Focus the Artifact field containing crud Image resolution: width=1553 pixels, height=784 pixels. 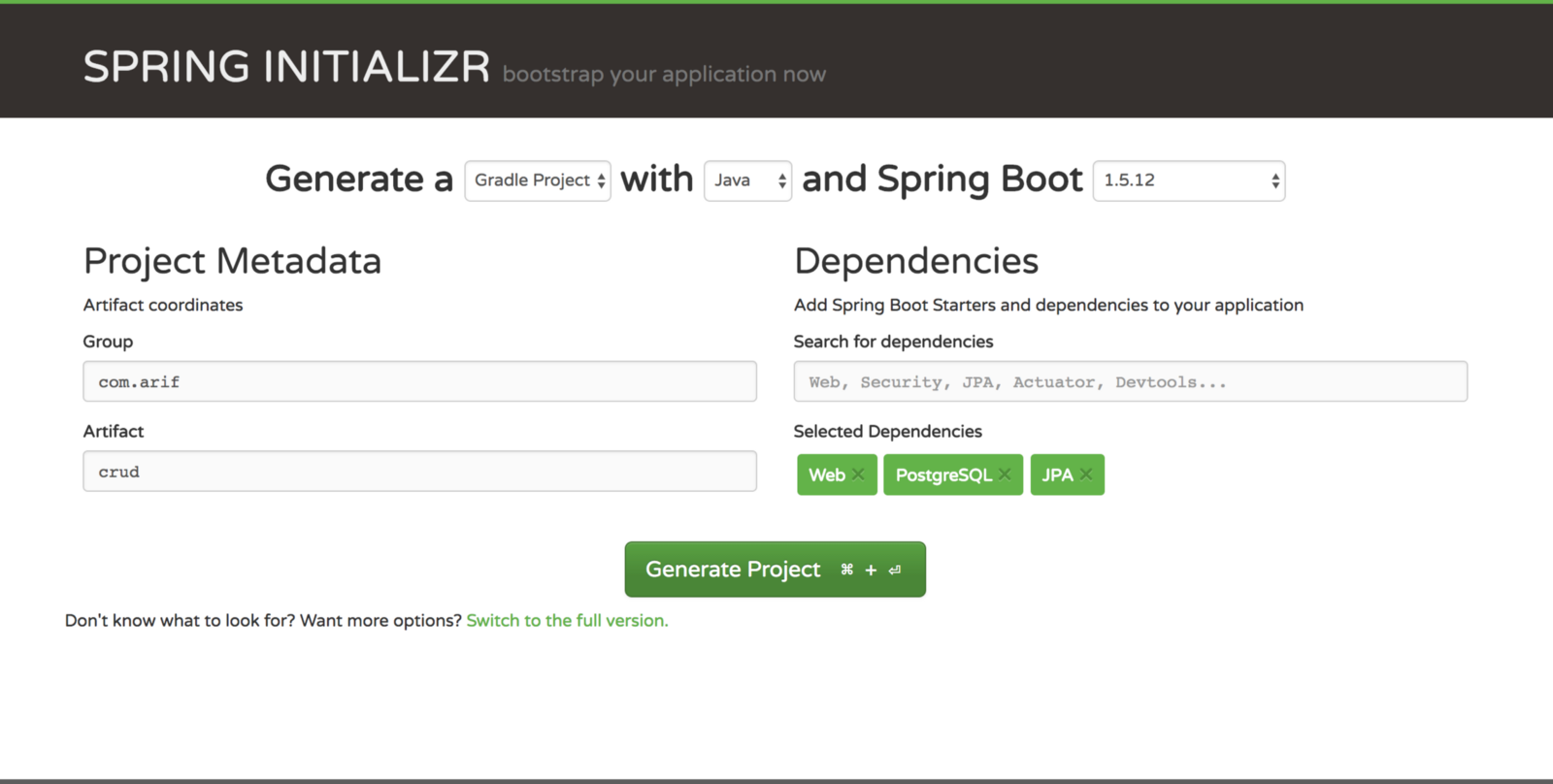(419, 471)
